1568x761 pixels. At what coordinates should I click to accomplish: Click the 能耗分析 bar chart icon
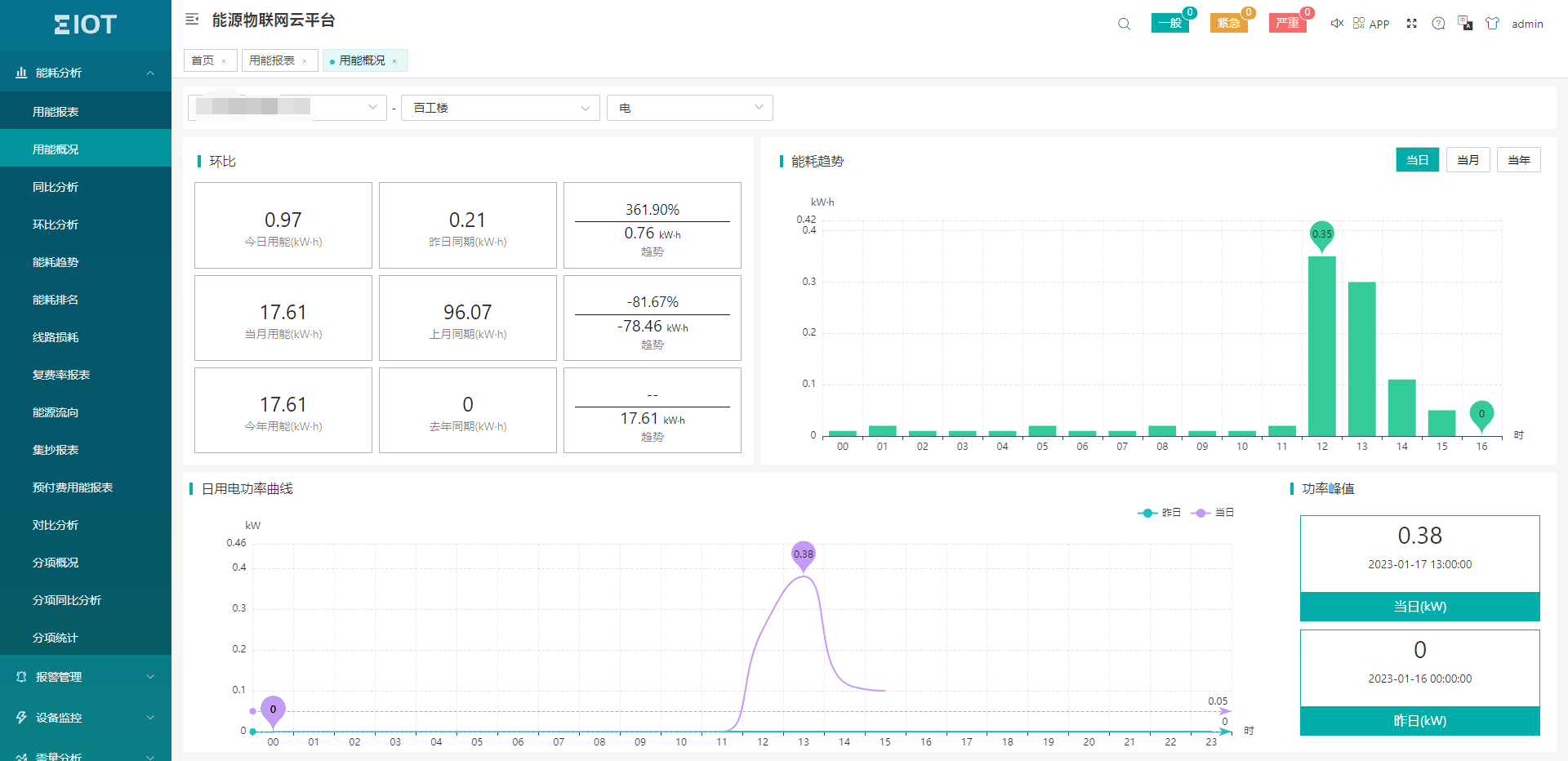pos(21,73)
